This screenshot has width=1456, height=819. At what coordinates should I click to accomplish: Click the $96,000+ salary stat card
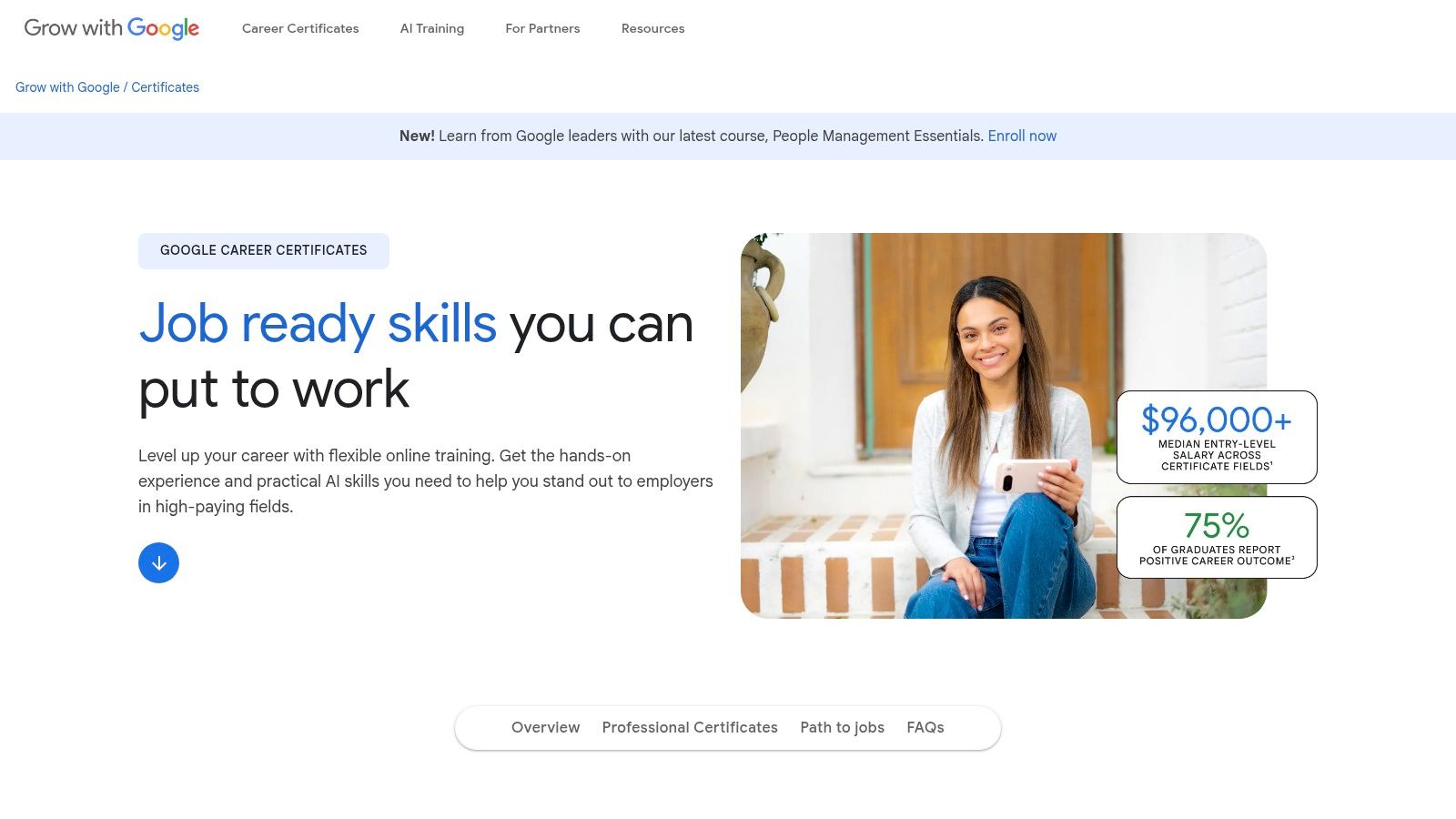1216,437
